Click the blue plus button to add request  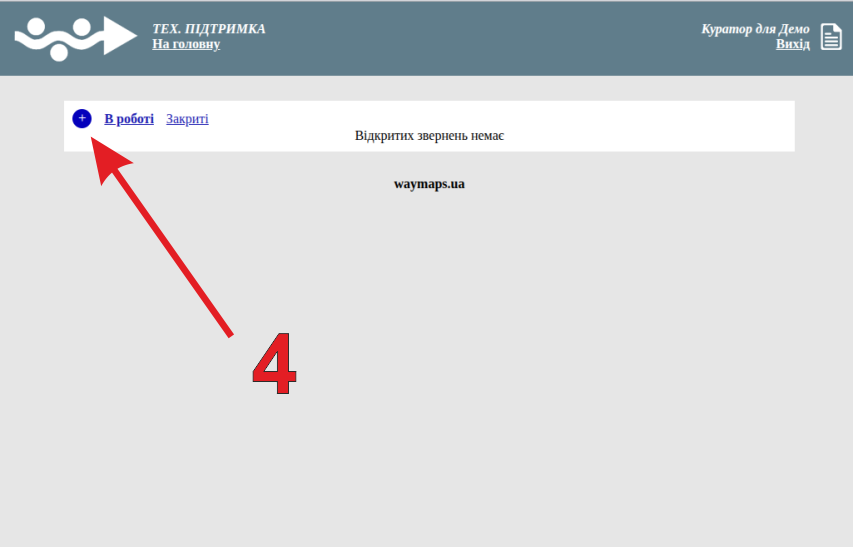pyautogui.click(x=82, y=118)
